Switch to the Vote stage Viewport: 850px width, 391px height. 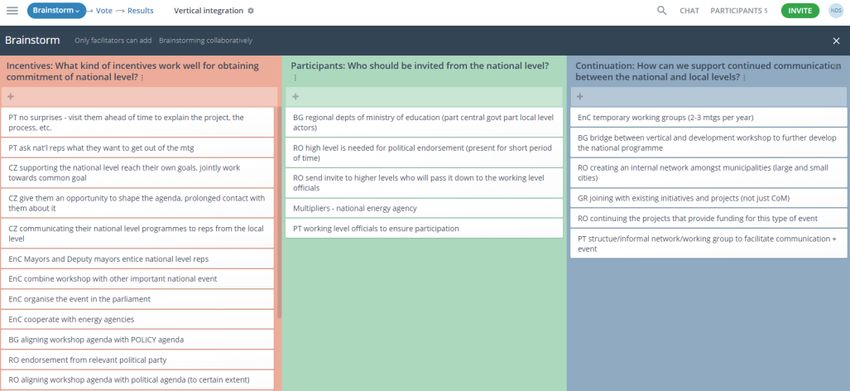click(104, 11)
